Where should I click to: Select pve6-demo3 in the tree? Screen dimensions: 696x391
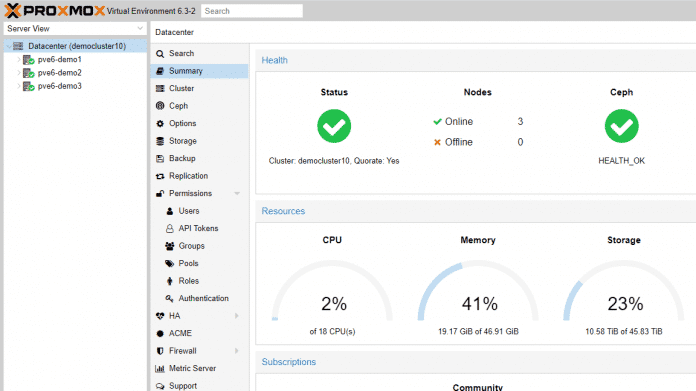coord(75,86)
